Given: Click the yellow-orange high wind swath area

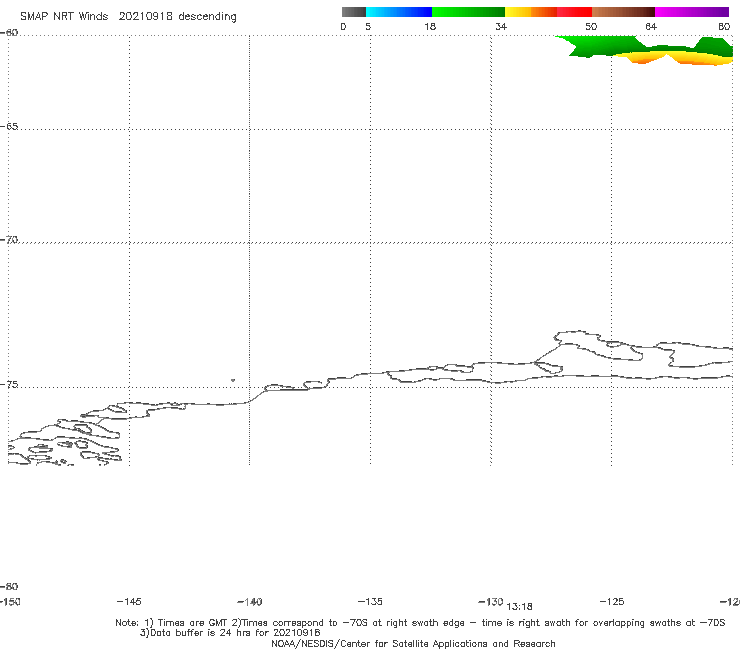Looking at the screenshot, I should [x=675, y=58].
